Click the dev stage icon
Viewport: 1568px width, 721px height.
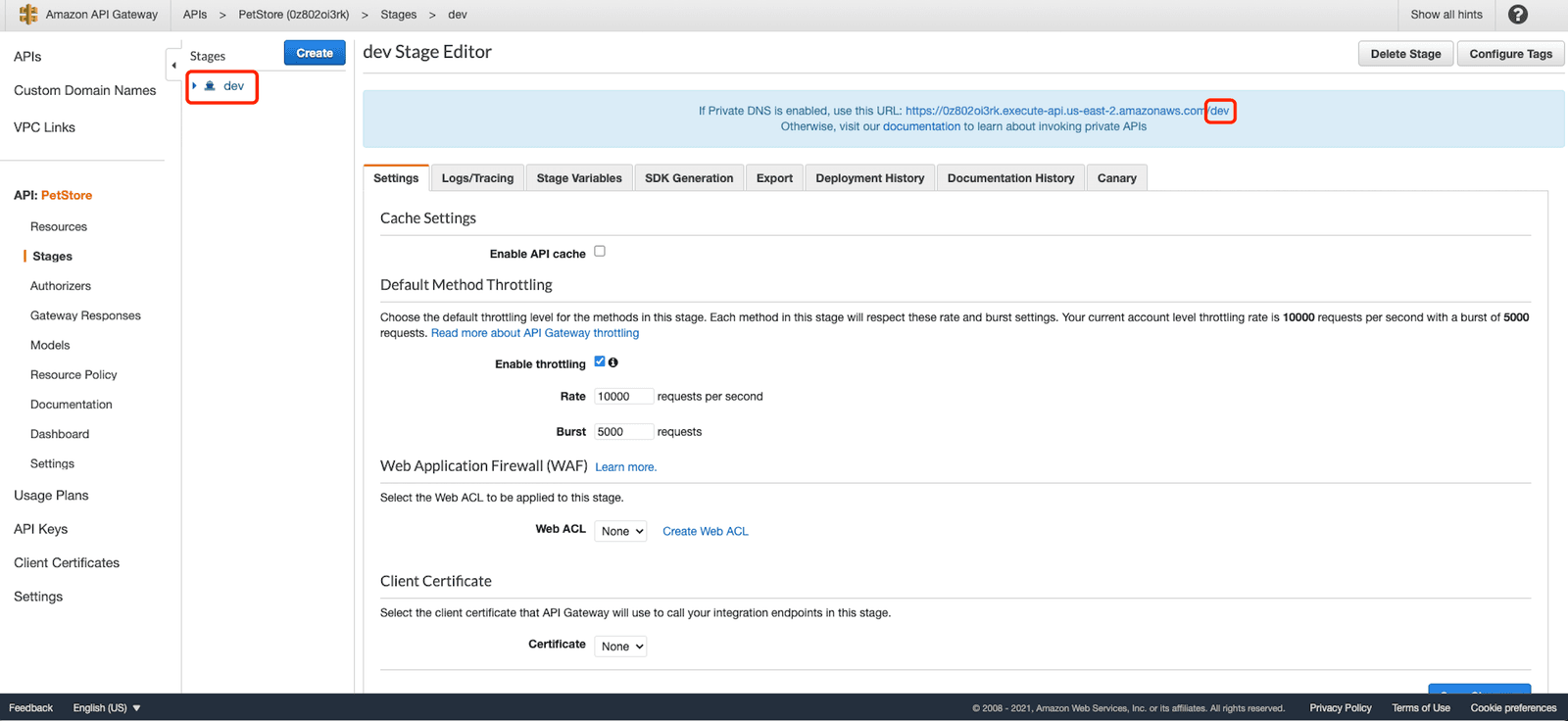click(210, 86)
